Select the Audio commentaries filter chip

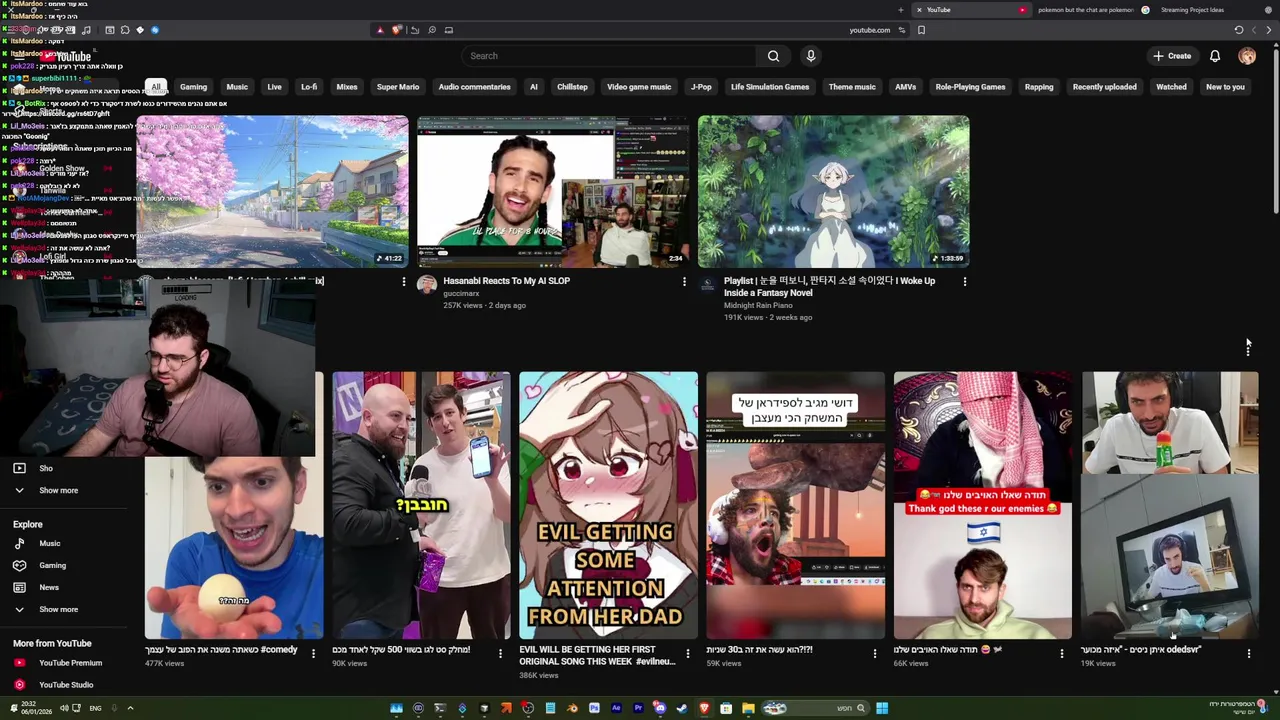(x=474, y=87)
